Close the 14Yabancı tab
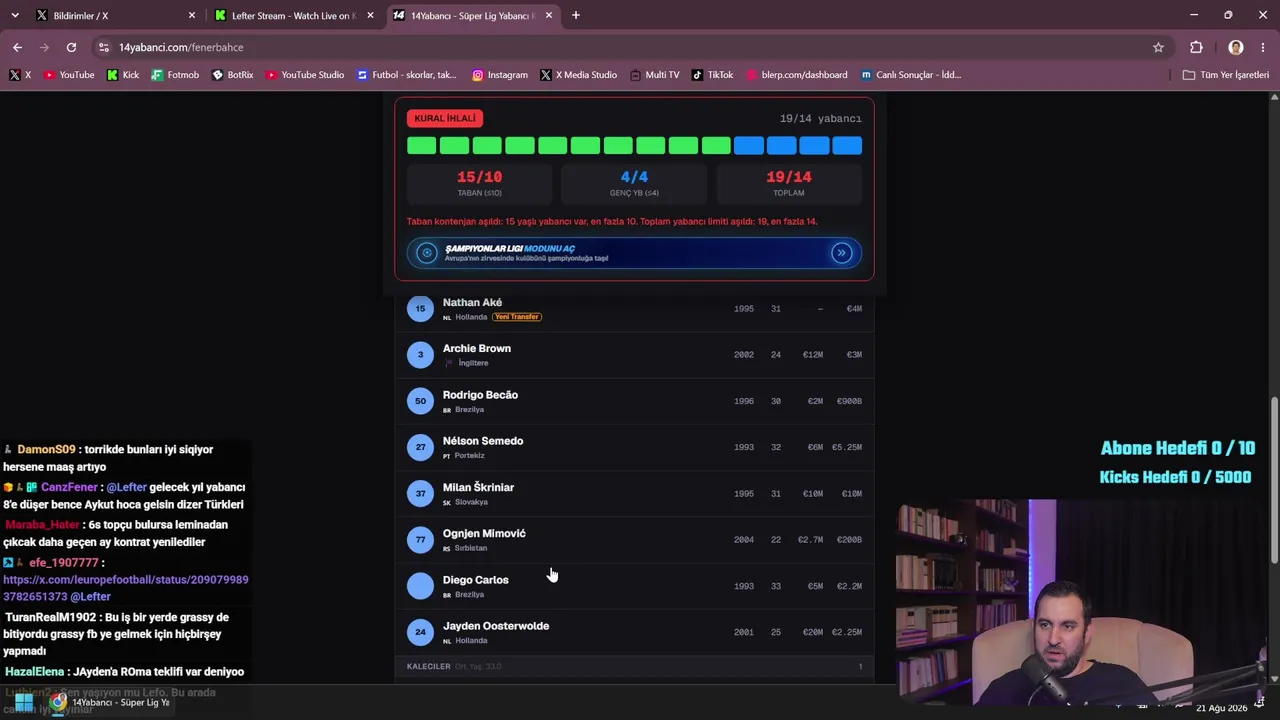Screen dimensions: 1280x720 pos(549,15)
